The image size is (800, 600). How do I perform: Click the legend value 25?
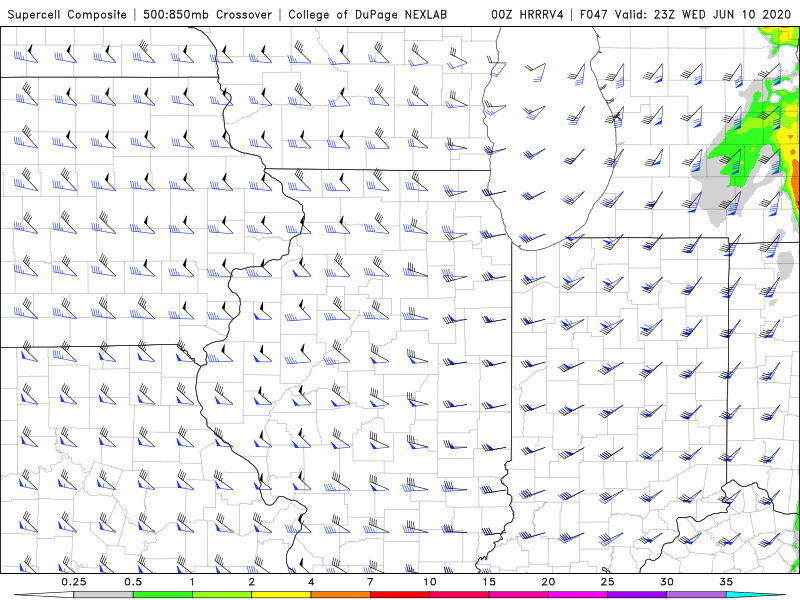tap(608, 582)
